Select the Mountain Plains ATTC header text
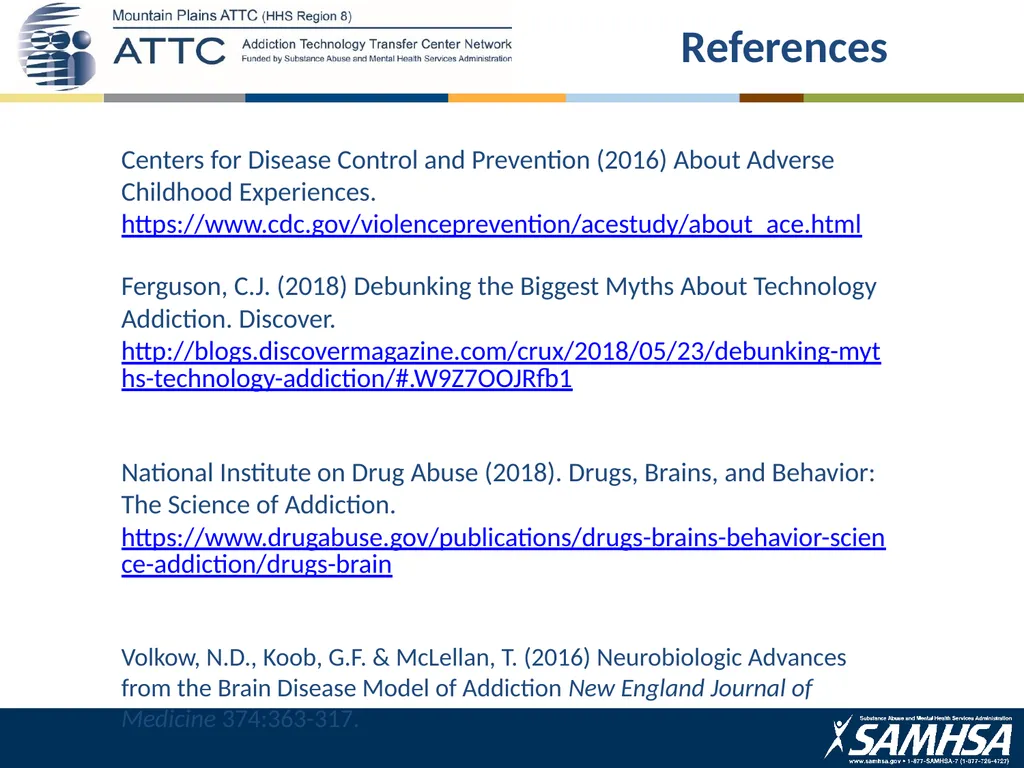 click(232, 16)
